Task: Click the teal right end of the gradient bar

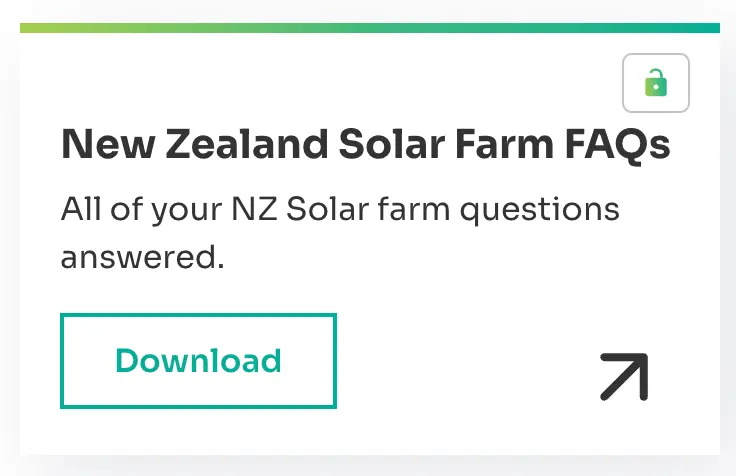Action: pyautogui.click(x=700, y=28)
